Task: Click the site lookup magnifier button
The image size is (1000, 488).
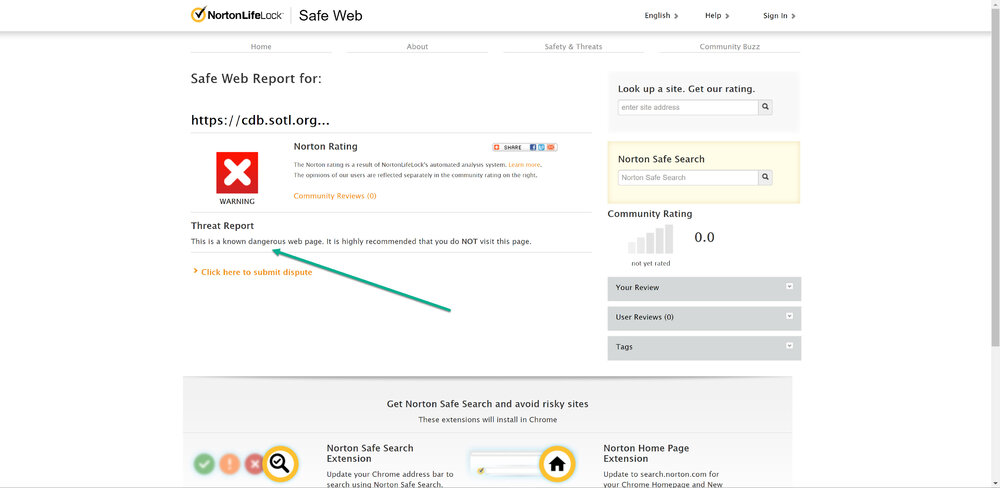Action: [x=766, y=107]
